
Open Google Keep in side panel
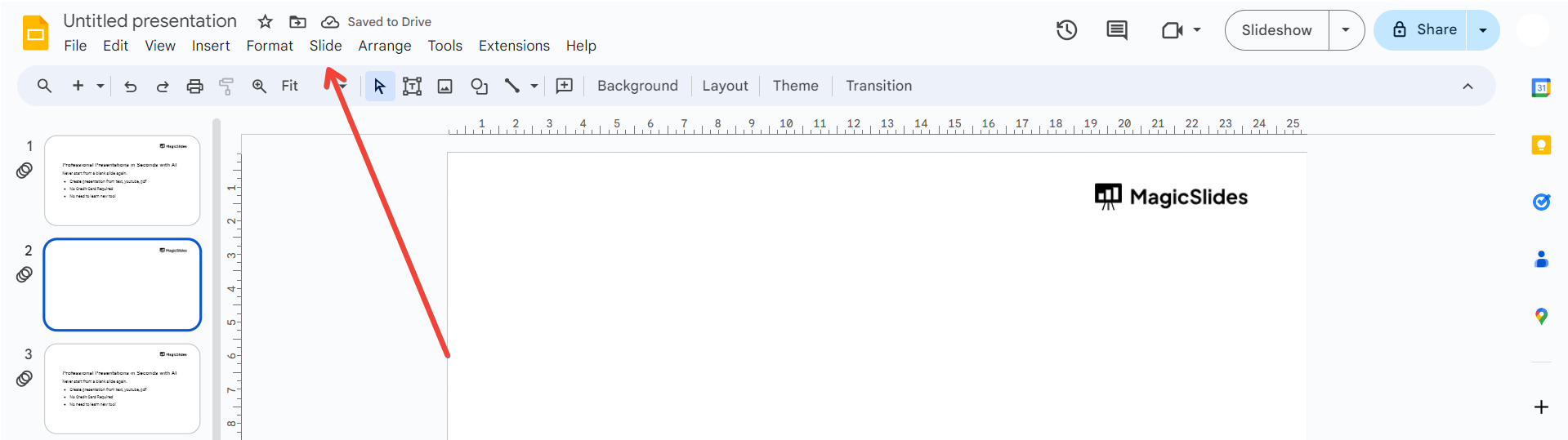[1541, 145]
